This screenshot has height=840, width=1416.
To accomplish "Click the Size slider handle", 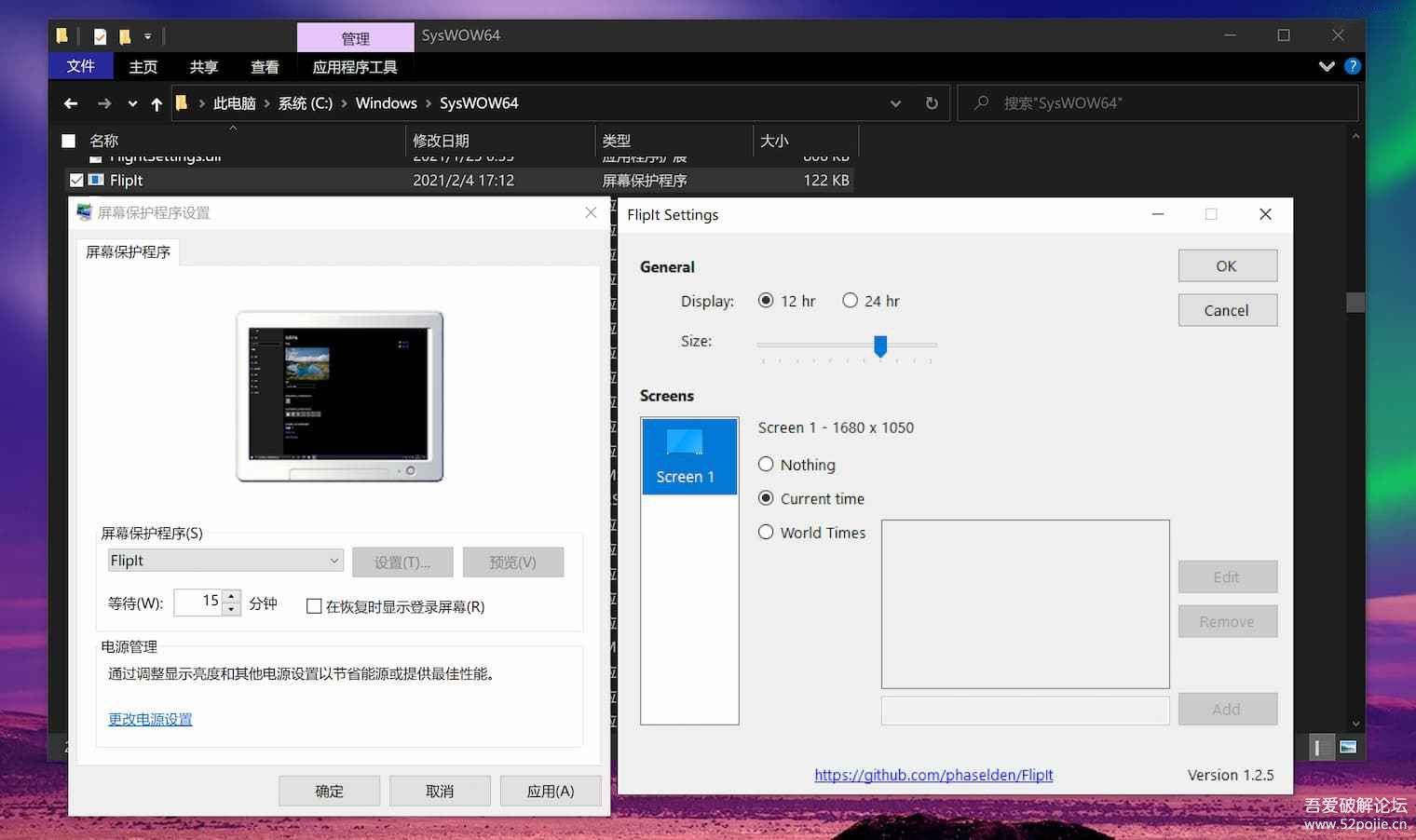I will coord(880,346).
